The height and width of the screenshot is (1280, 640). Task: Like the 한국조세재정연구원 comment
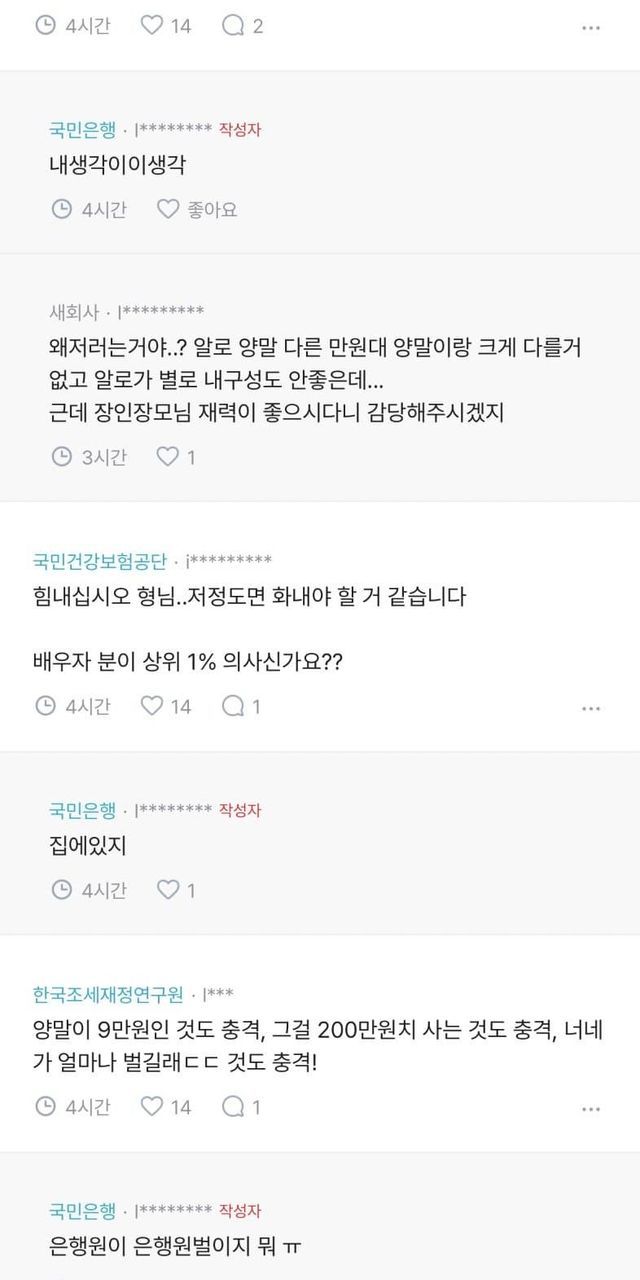tap(152, 1107)
